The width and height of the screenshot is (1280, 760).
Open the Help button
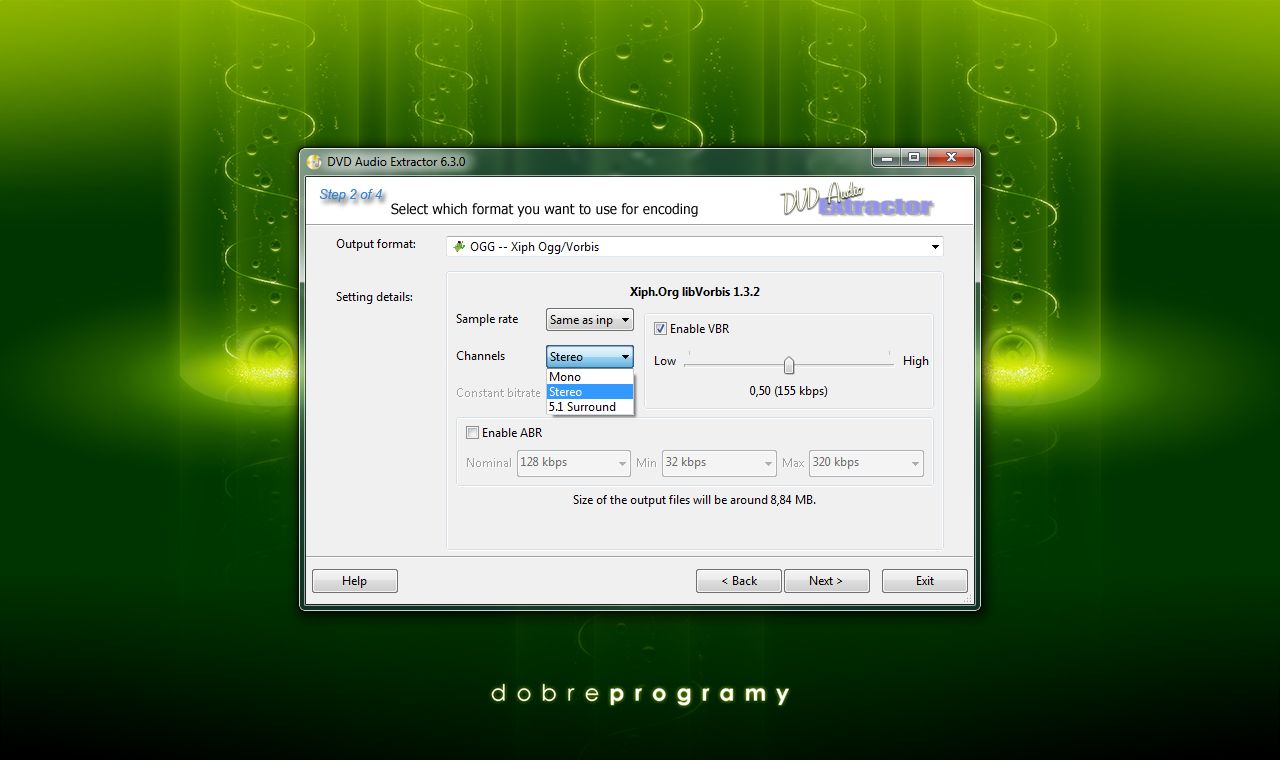click(355, 581)
